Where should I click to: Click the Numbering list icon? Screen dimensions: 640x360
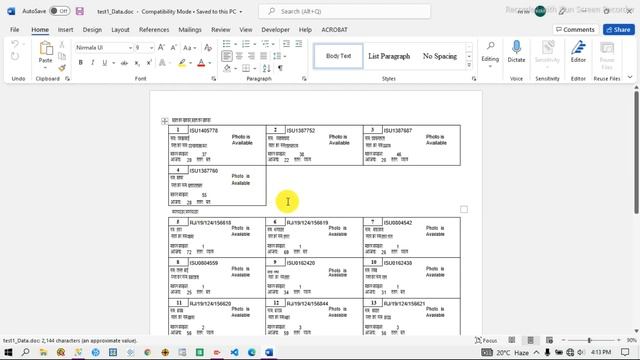[246, 44]
